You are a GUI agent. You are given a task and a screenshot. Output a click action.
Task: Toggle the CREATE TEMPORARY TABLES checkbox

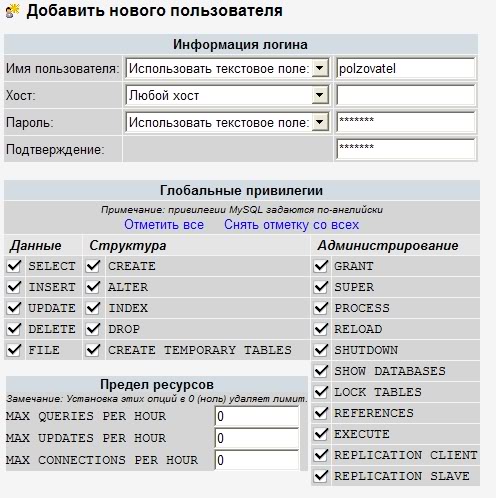click(x=93, y=350)
